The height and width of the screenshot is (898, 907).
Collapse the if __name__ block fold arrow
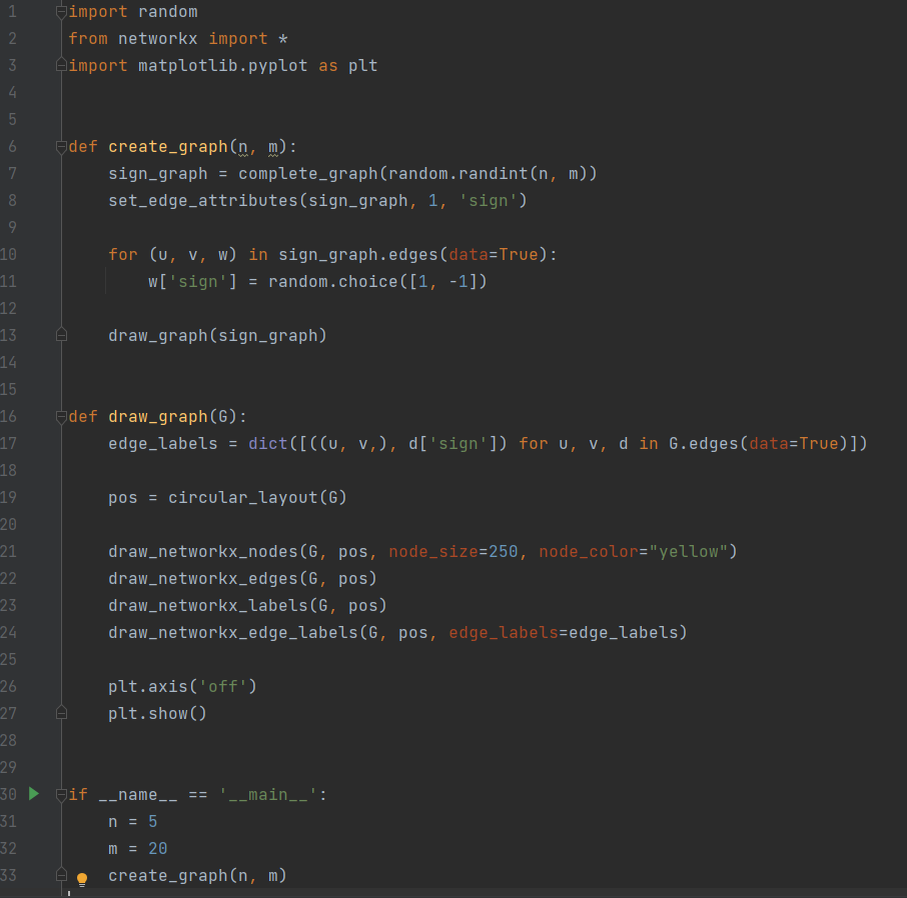click(x=61, y=795)
